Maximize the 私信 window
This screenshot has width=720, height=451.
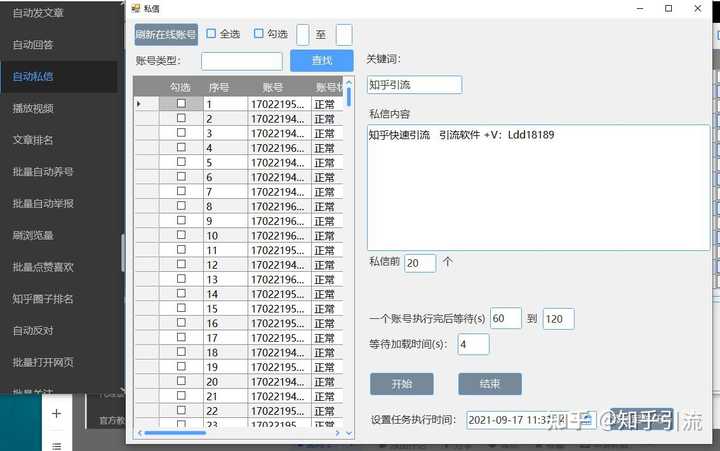click(669, 8)
